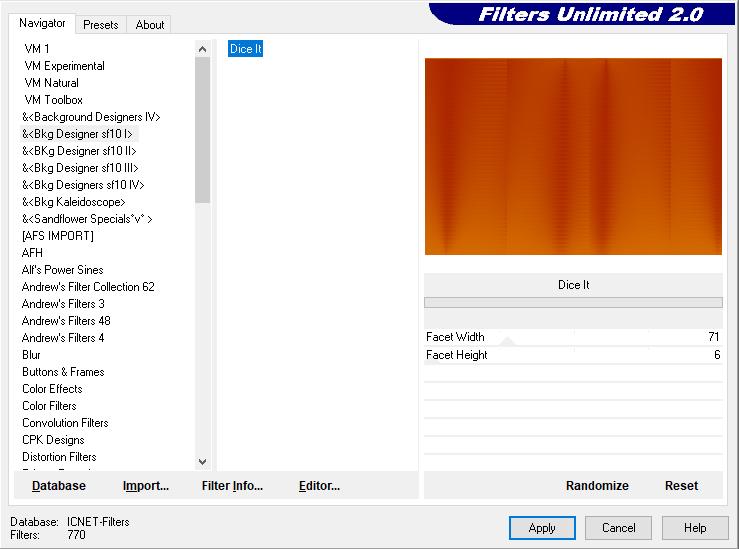Select Andrew's Filters 48 category
739x549 pixels.
coord(66,320)
